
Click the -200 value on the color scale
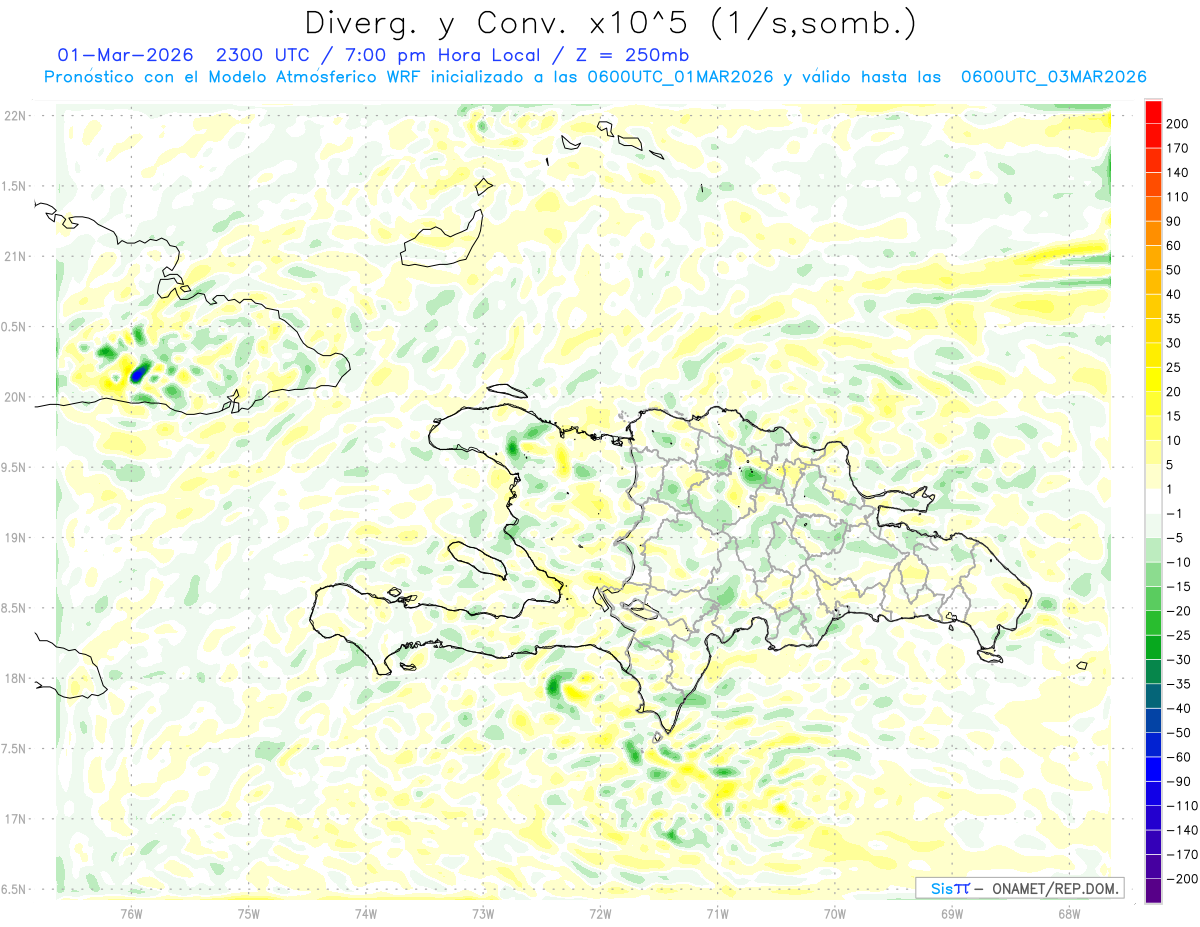coord(1183,879)
